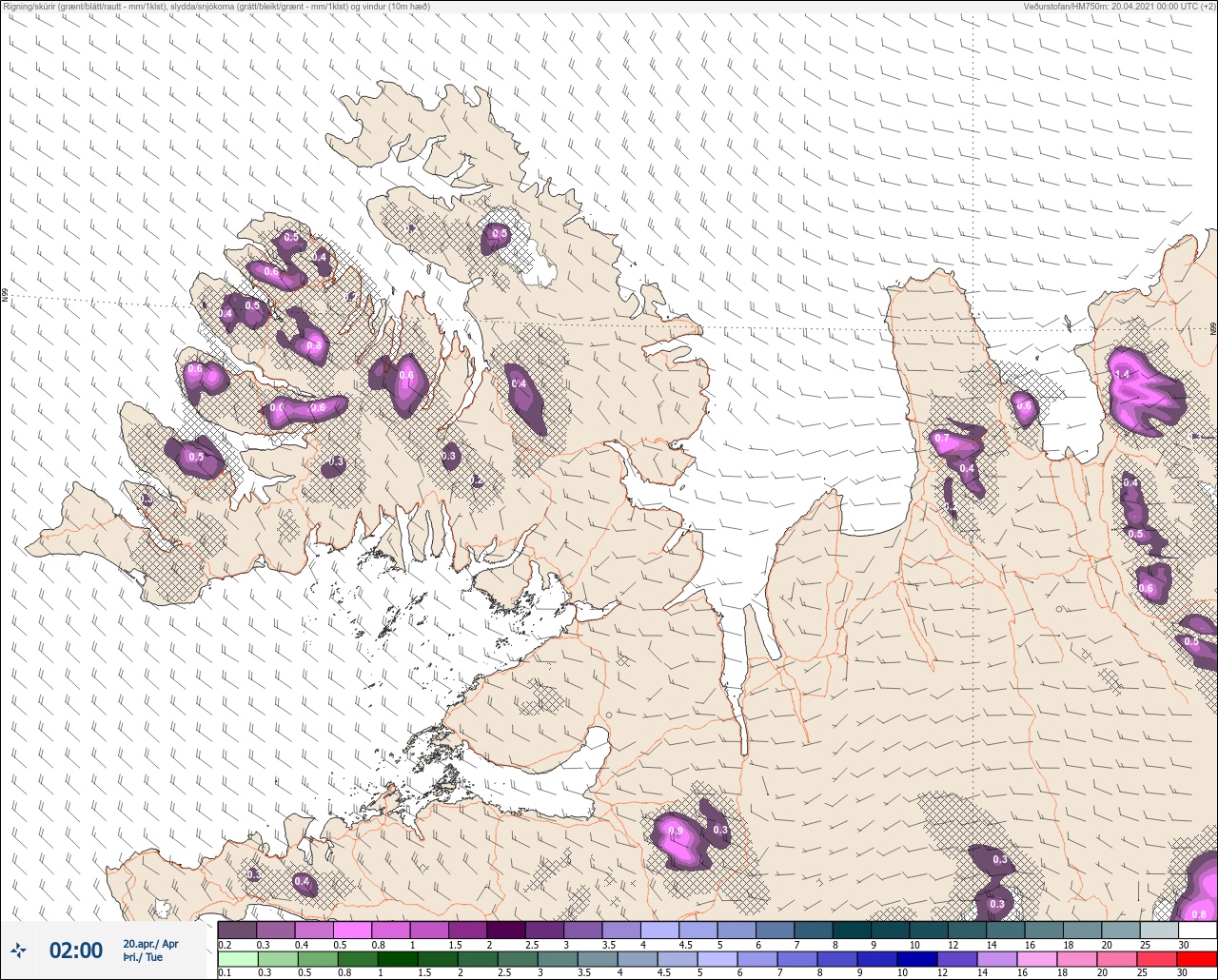Pick the pale green swatch starting at 0.1, bottom row
The height and width of the screenshot is (980, 1218).
[x=237, y=958]
